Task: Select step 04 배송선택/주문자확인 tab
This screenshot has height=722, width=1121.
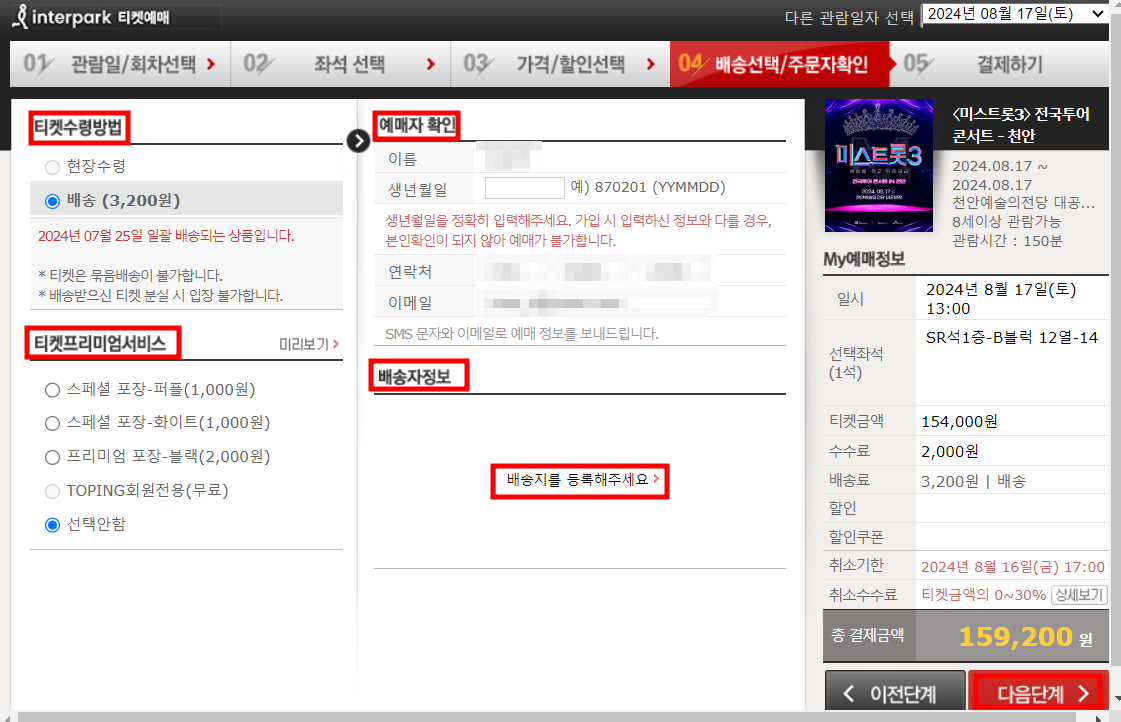Action: pyautogui.click(x=779, y=64)
